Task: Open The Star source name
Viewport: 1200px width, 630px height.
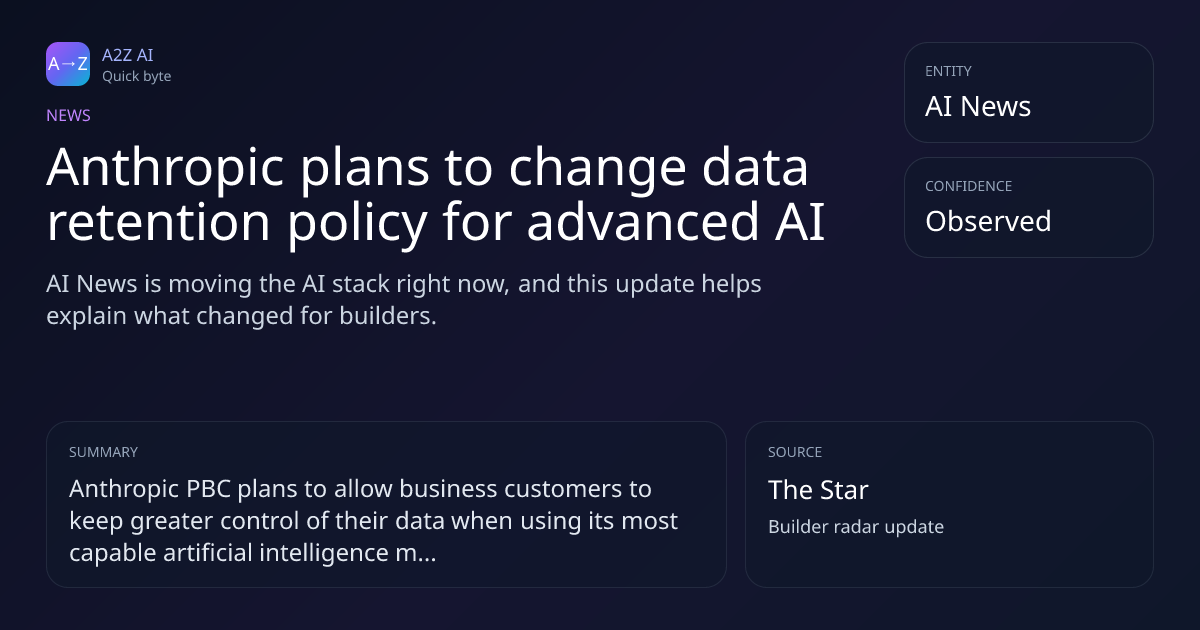Action: (818, 490)
